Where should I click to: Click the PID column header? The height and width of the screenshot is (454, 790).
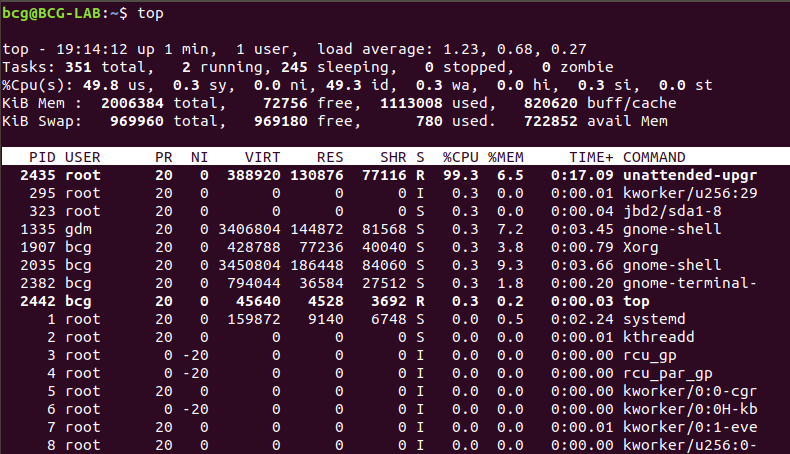click(42, 157)
